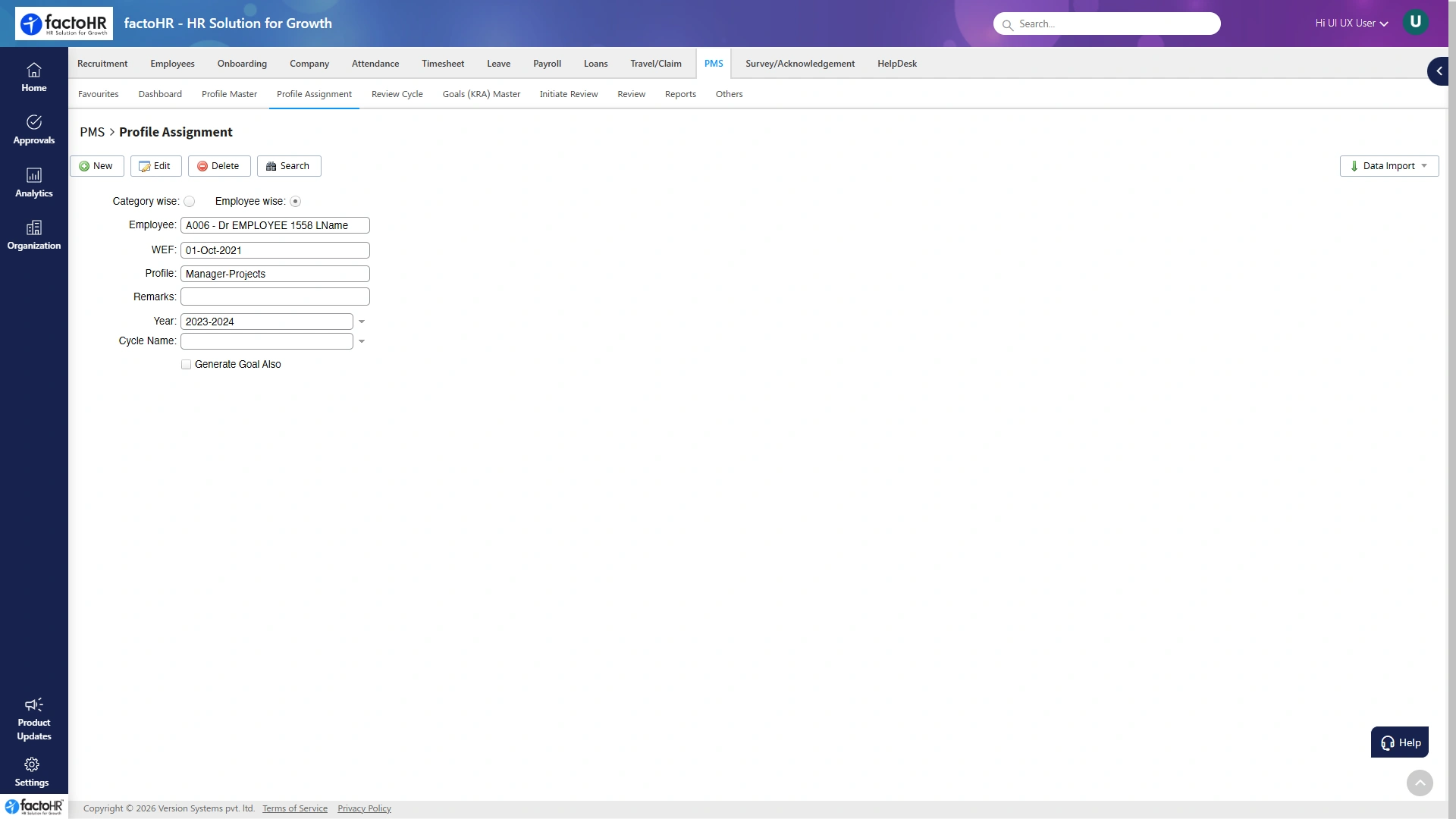Click the Delete button
Viewport: 1456px width, 819px height.
(219, 166)
